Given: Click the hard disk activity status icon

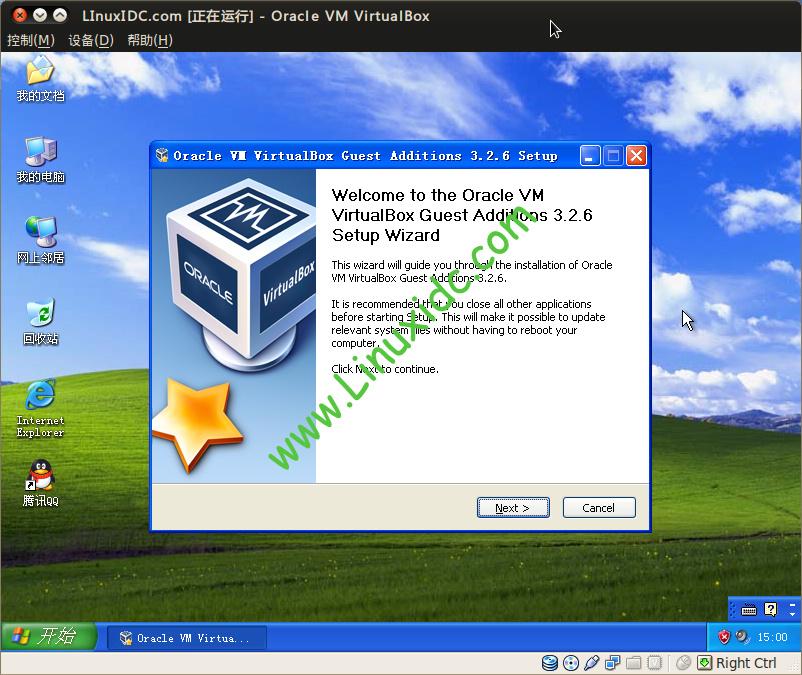Looking at the screenshot, I should (550, 663).
